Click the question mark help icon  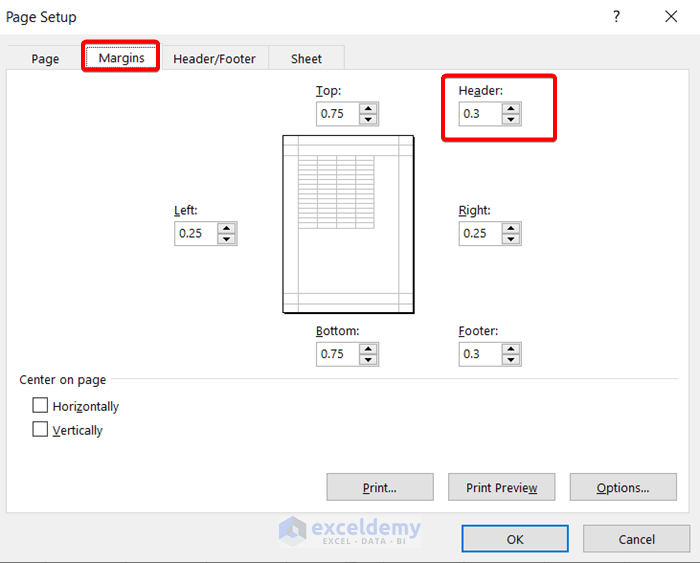(x=617, y=17)
